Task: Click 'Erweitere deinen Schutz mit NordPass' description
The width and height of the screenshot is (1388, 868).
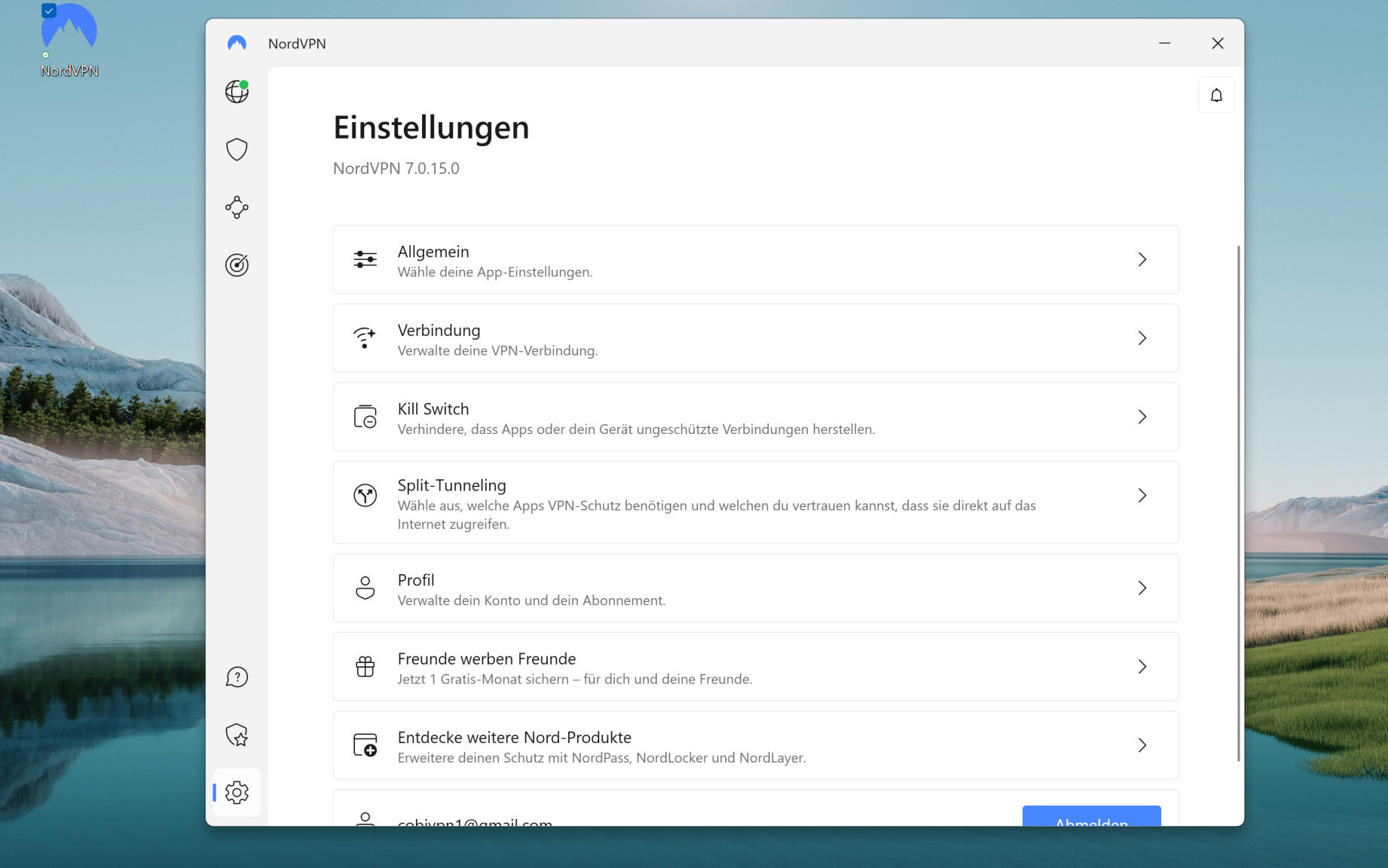Action: (x=601, y=758)
